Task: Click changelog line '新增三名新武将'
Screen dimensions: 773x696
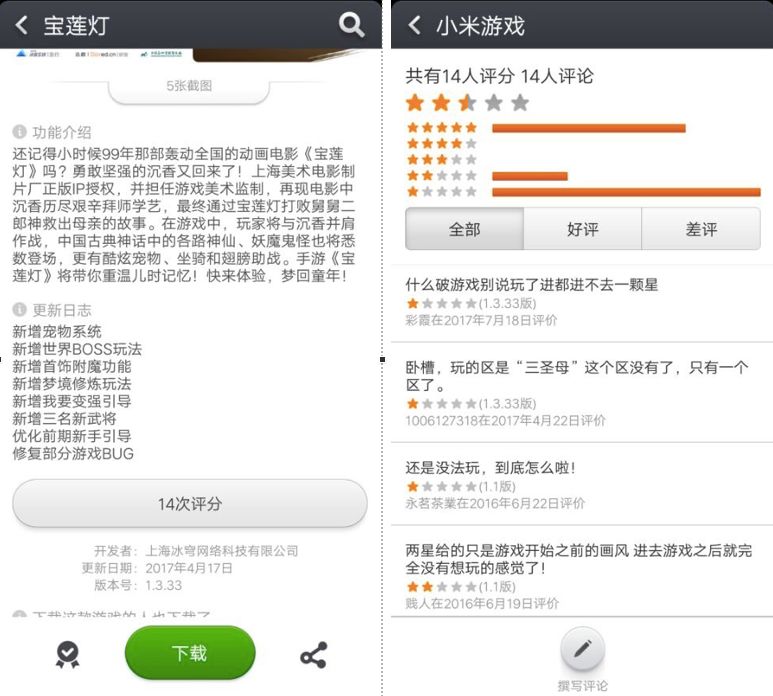Action: coord(65,418)
